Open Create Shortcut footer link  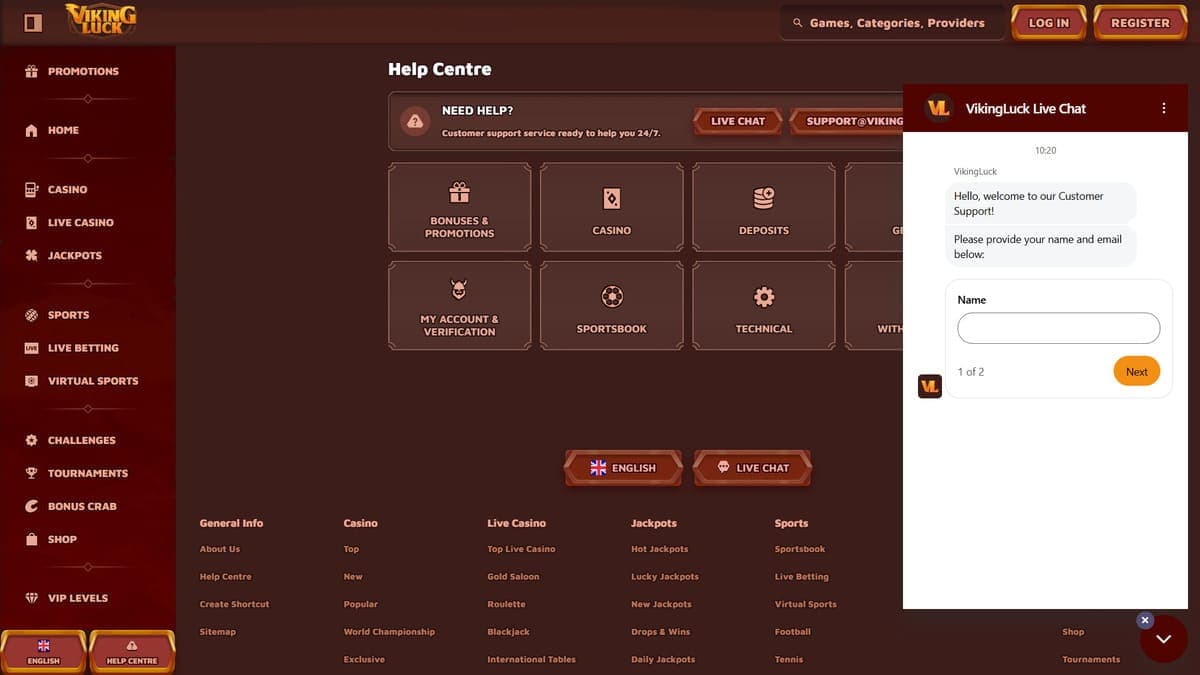point(235,604)
